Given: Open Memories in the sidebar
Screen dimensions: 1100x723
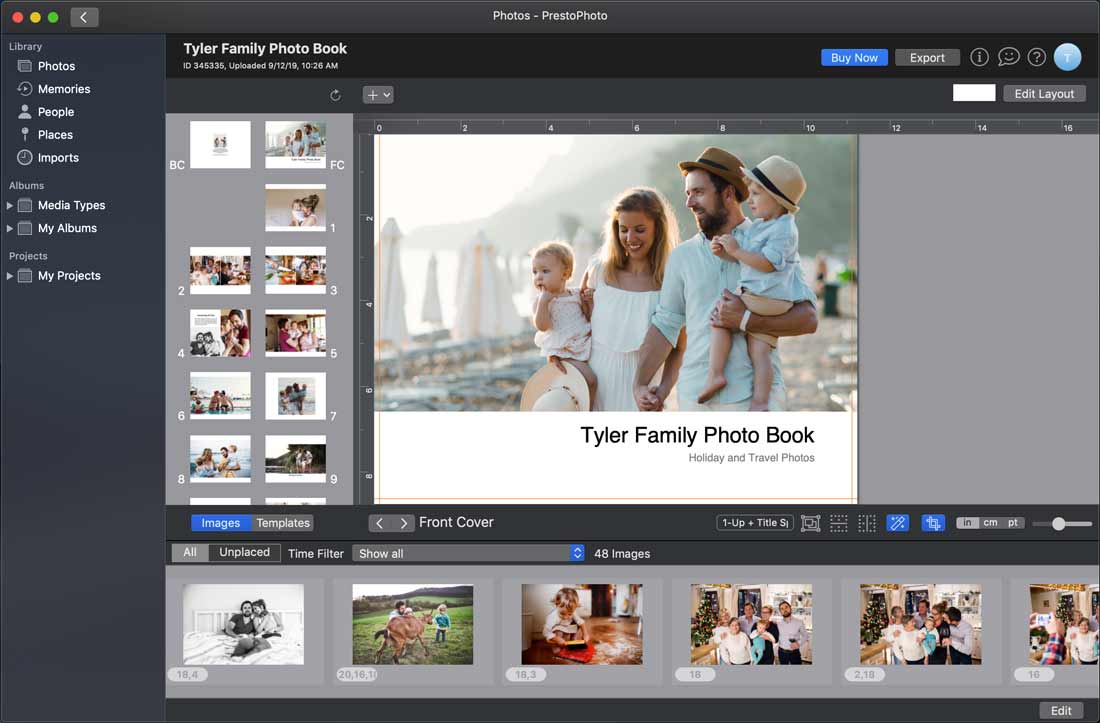Looking at the screenshot, I should click(54, 89).
